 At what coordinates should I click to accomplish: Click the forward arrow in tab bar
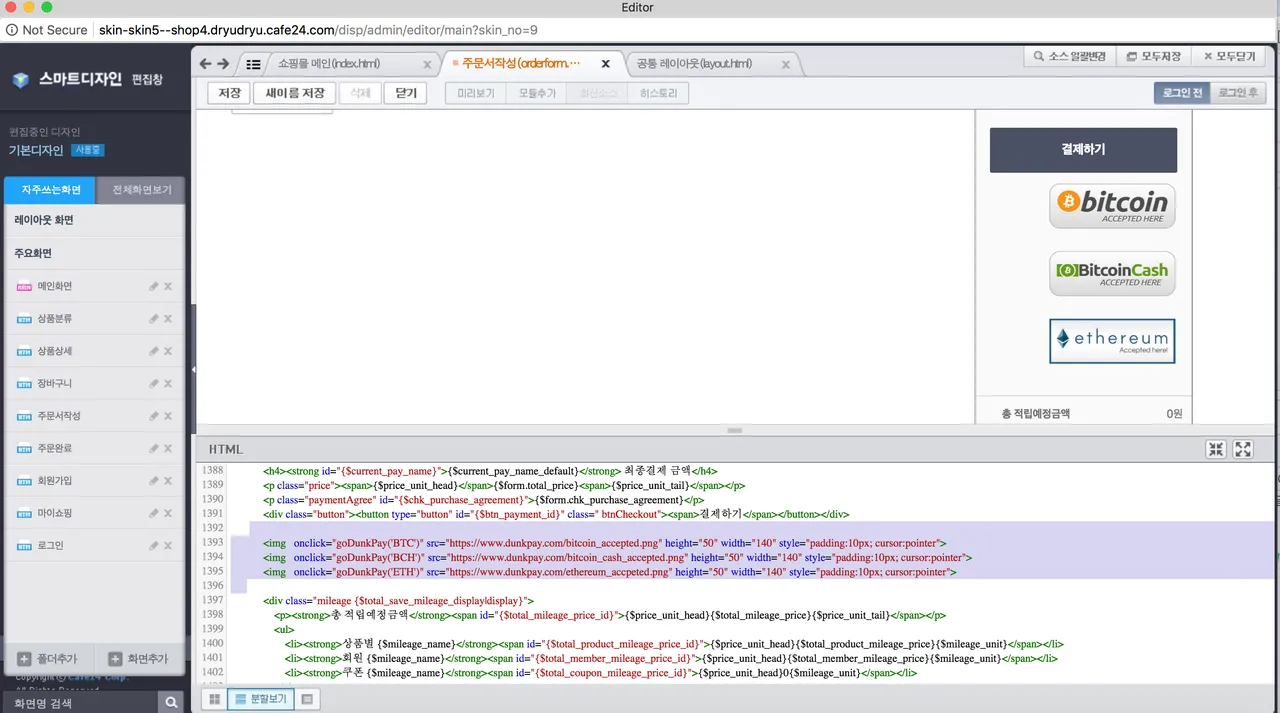(x=223, y=63)
